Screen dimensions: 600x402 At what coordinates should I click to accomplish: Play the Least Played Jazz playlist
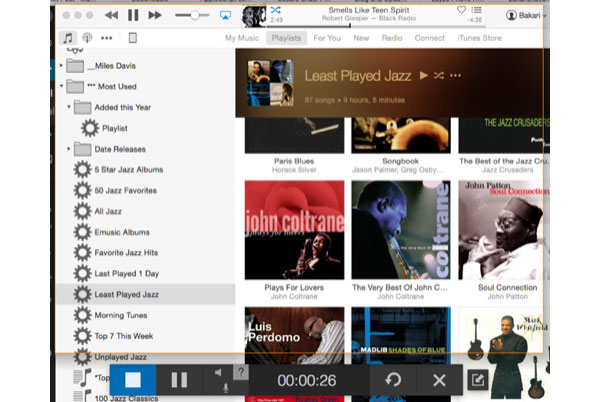tap(424, 75)
